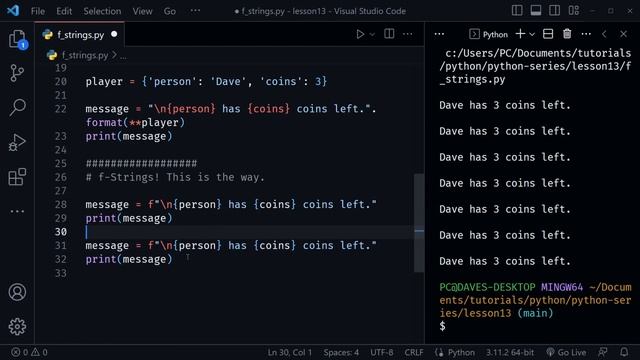Open the Run and Debug view

[x=17, y=142]
